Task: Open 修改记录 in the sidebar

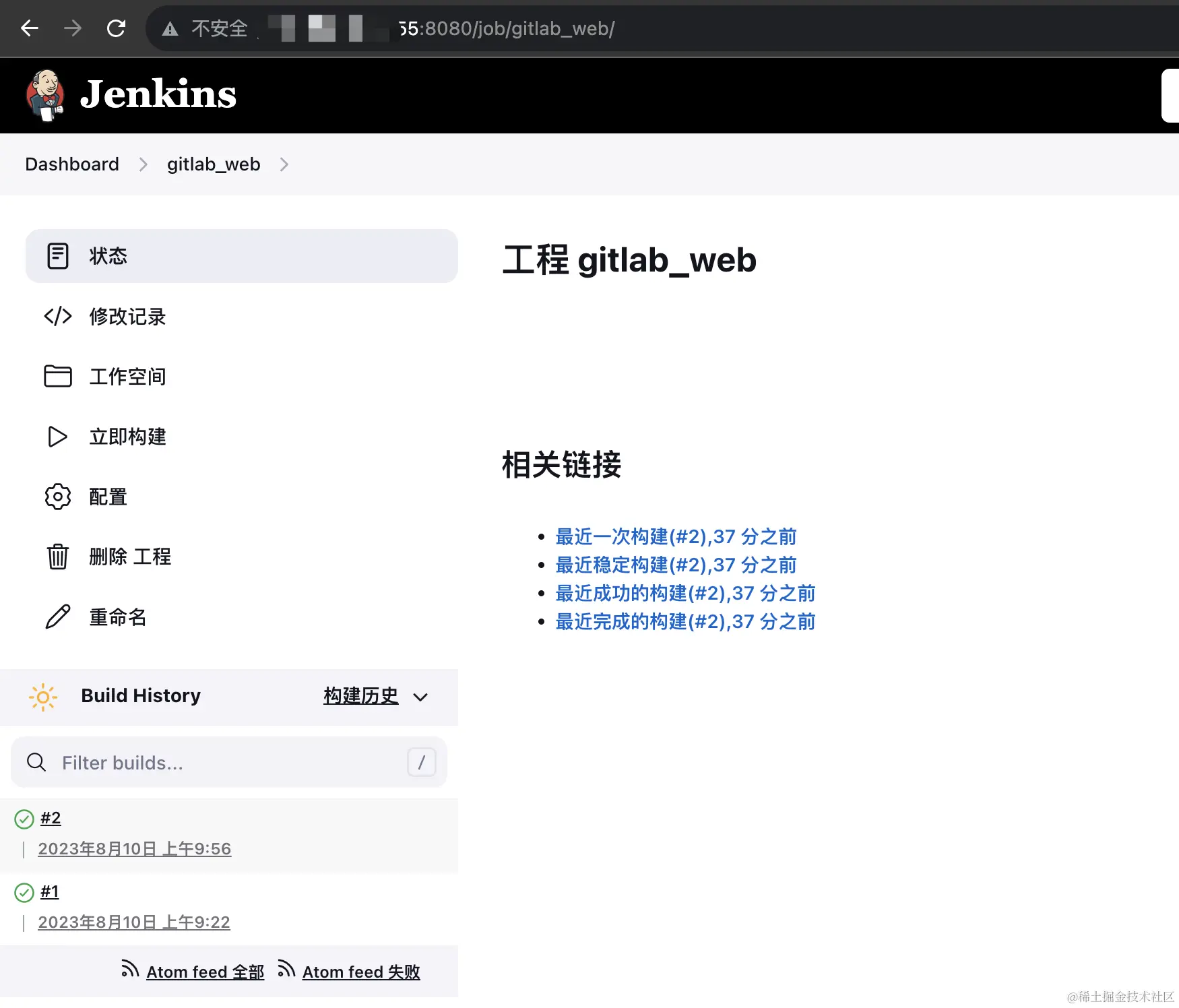Action: pos(242,316)
